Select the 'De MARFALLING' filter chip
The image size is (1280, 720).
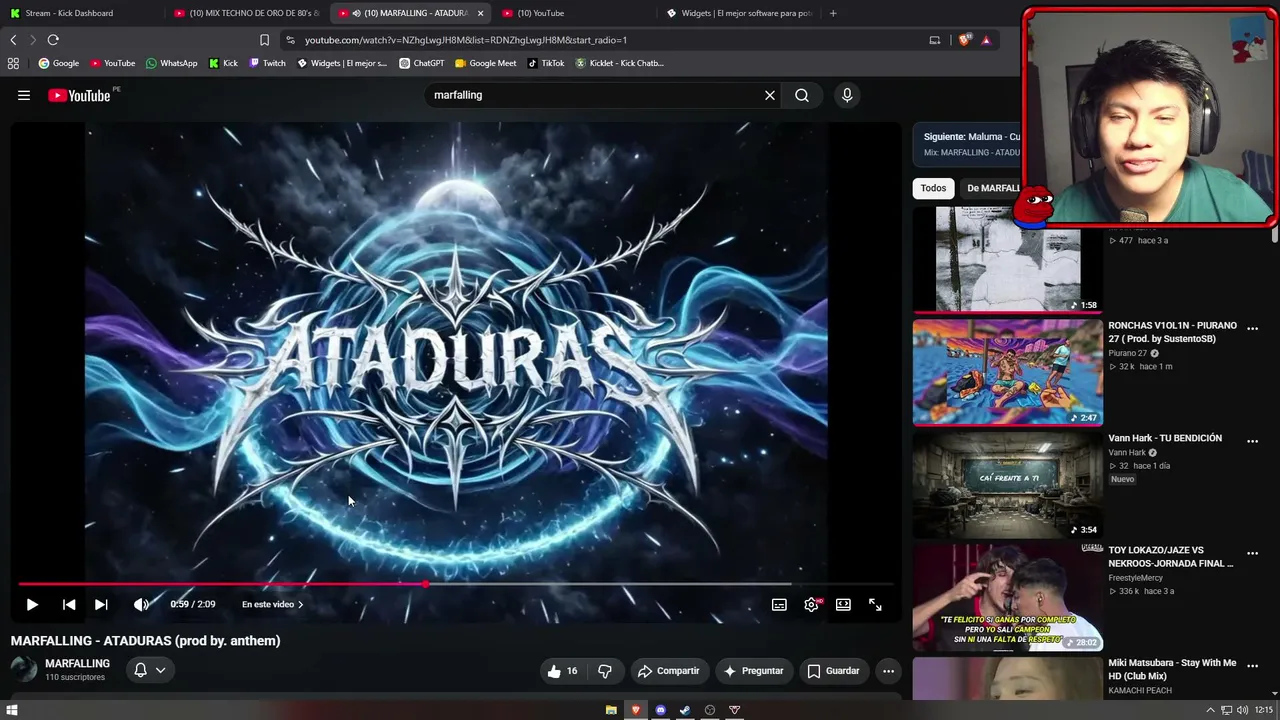(x=993, y=188)
